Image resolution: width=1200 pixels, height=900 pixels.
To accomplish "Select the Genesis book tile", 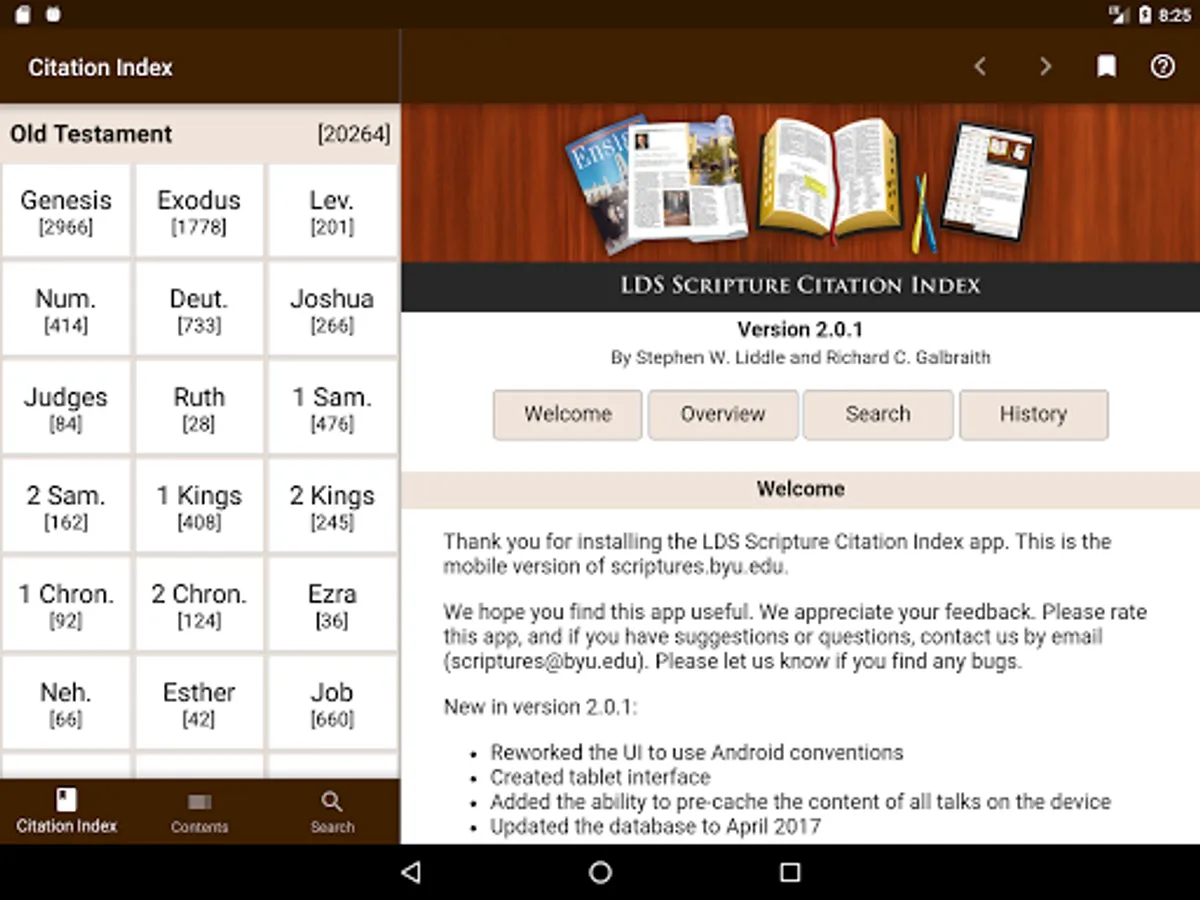I will tap(66, 210).
